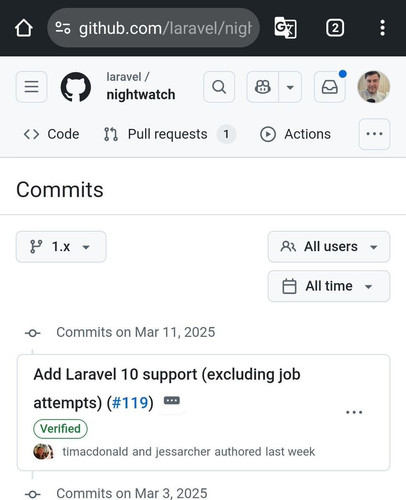The image size is (406, 500).
Task: Open pull request link #119
Action: click(130, 403)
